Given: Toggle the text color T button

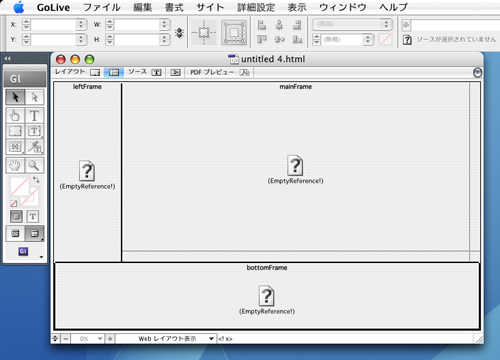Looking at the screenshot, I should coord(33,217).
